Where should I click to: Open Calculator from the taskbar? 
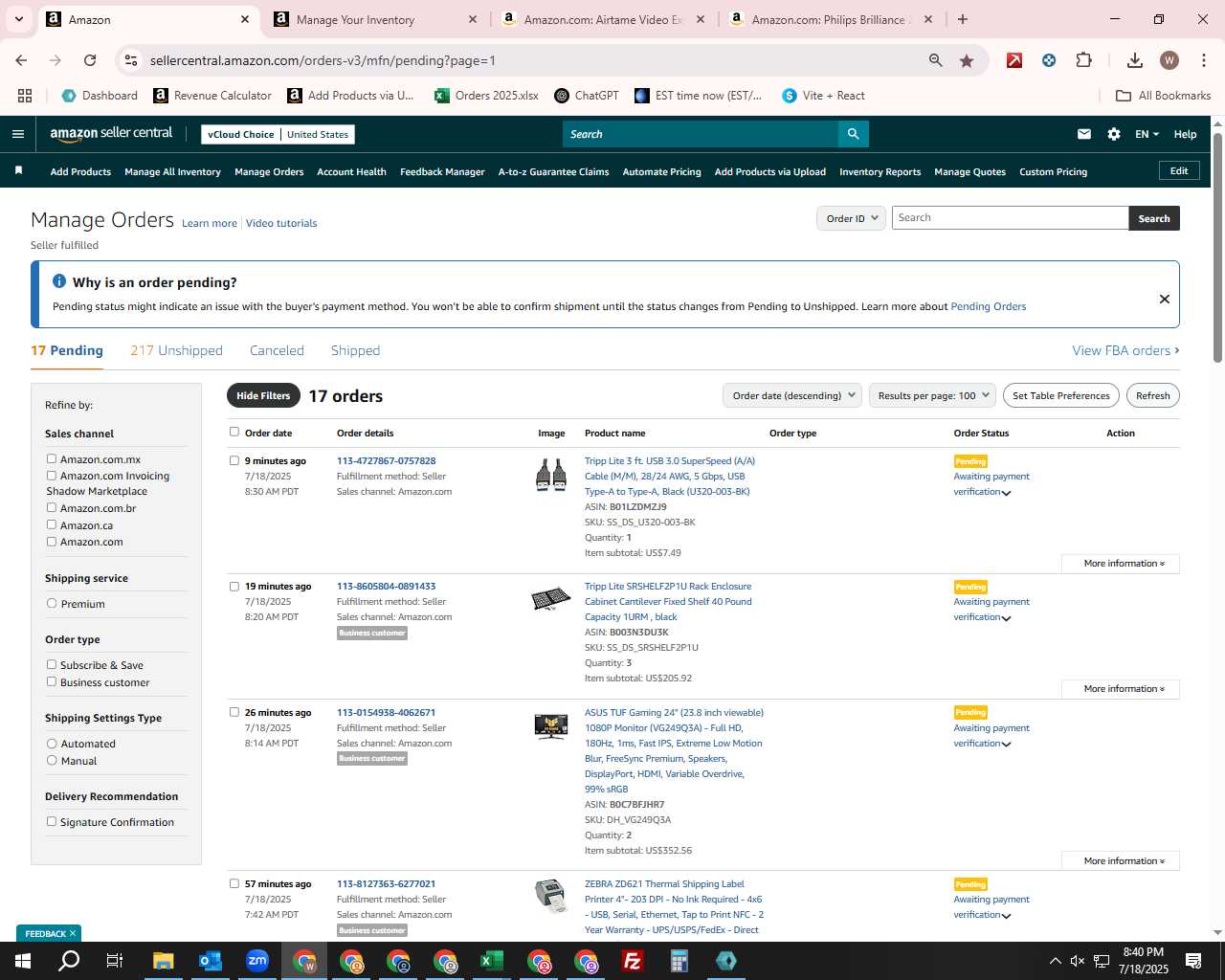[679, 961]
